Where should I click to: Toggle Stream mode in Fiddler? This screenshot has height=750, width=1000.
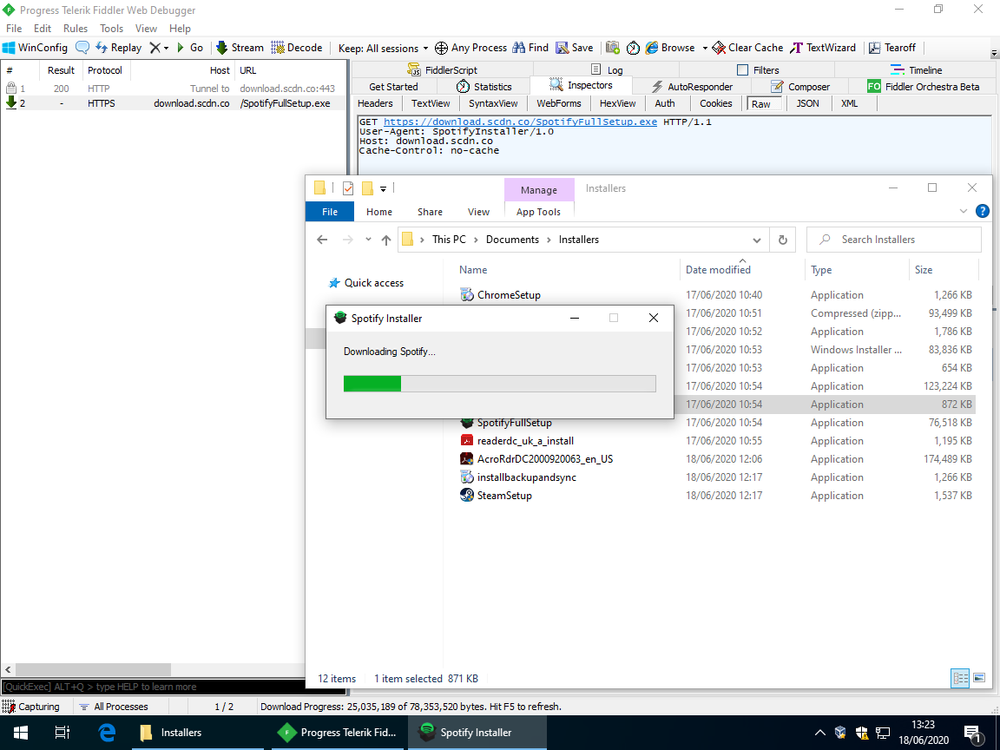click(240, 48)
